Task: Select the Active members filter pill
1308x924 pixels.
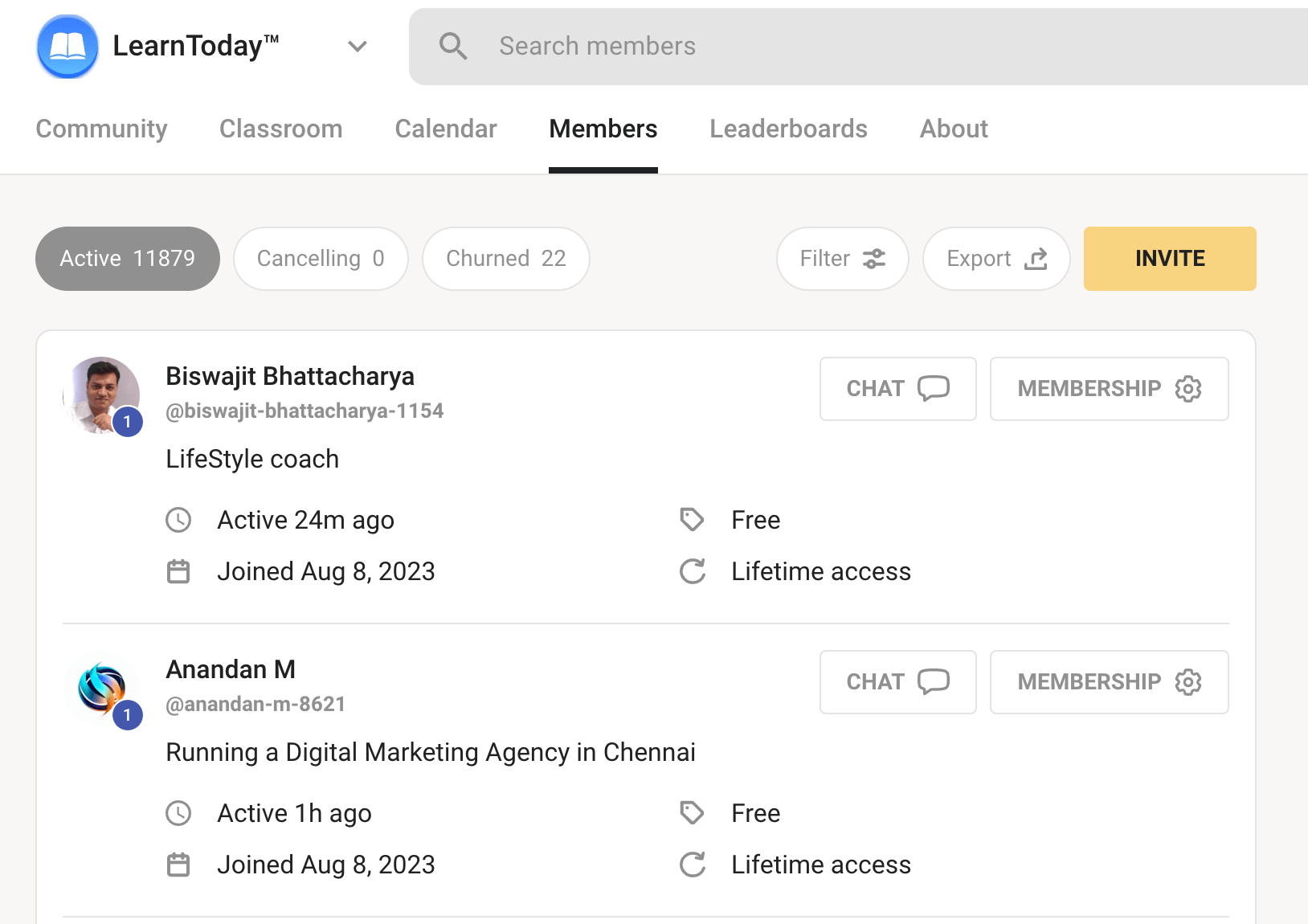Action: coord(127,258)
